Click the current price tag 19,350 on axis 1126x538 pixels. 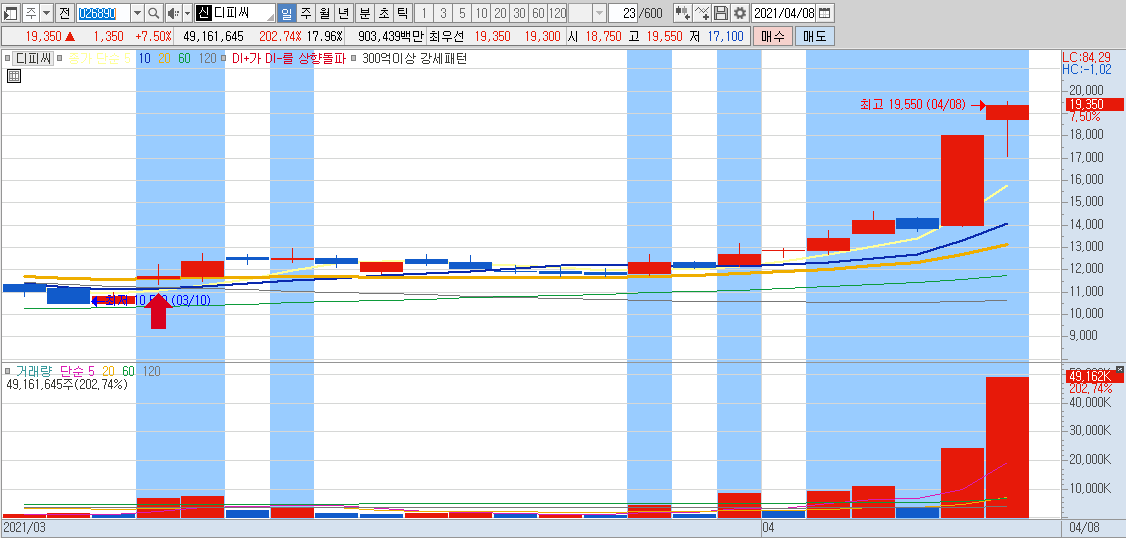coord(1096,105)
